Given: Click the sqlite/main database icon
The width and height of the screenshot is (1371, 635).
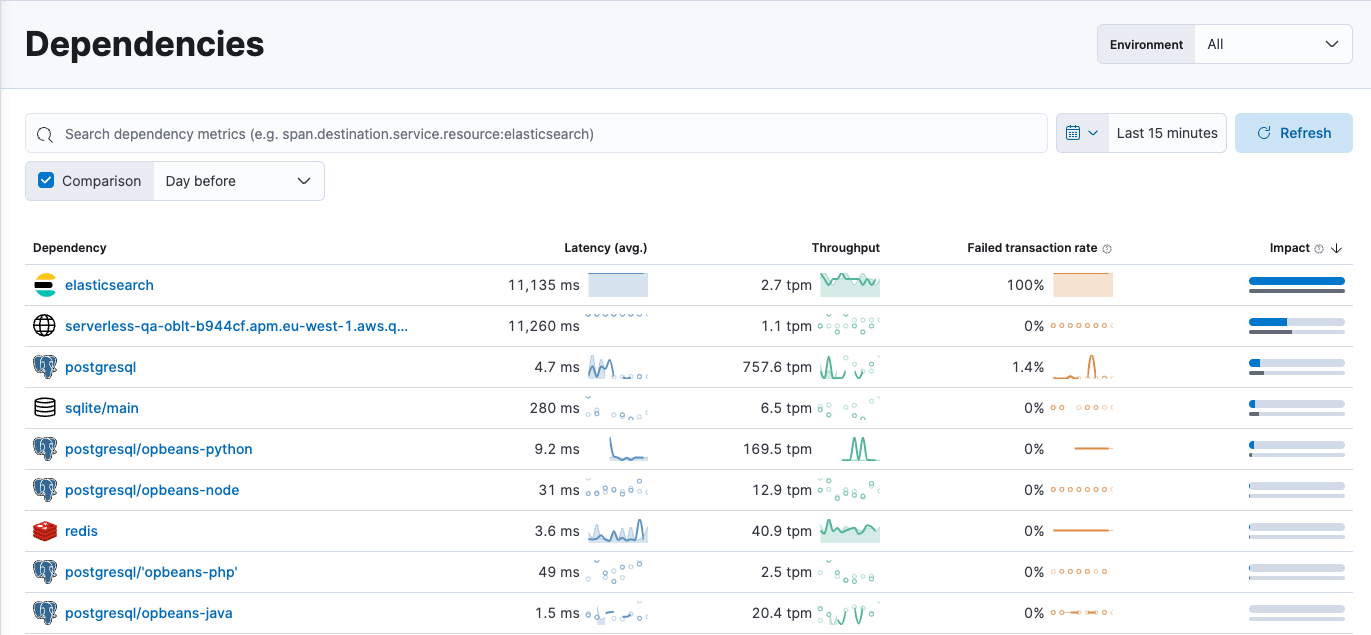Looking at the screenshot, I should point(45,408).
